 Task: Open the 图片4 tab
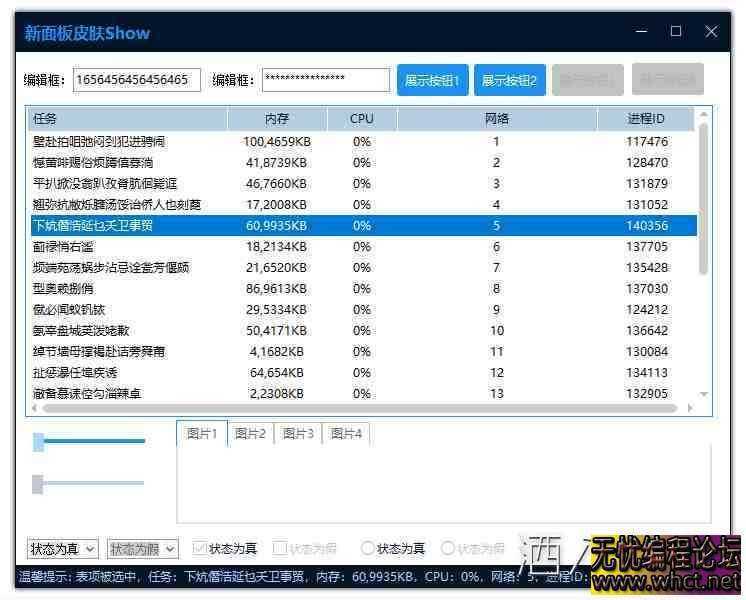[x=346, y=433]
